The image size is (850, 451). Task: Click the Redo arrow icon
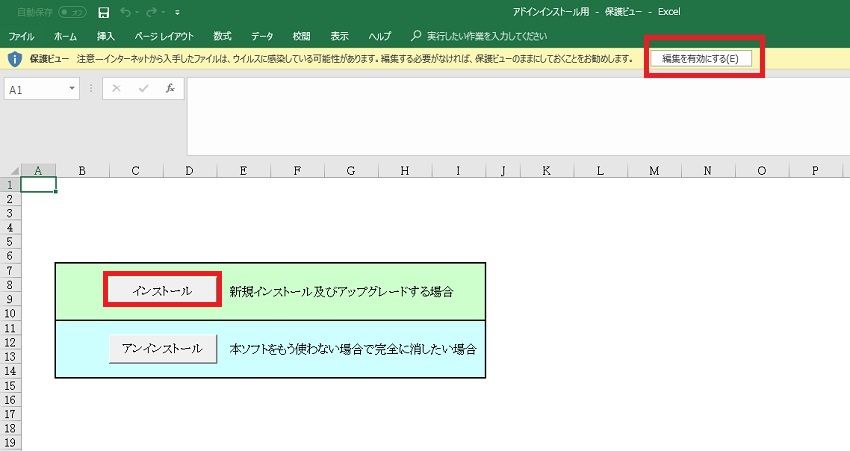tap(152, 13)
